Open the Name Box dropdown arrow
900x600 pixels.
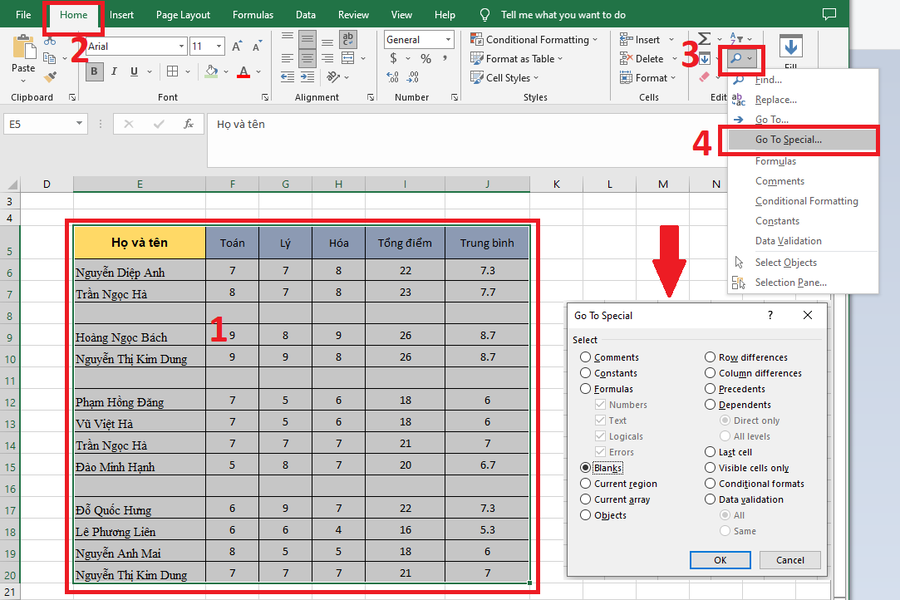point(79,123)
